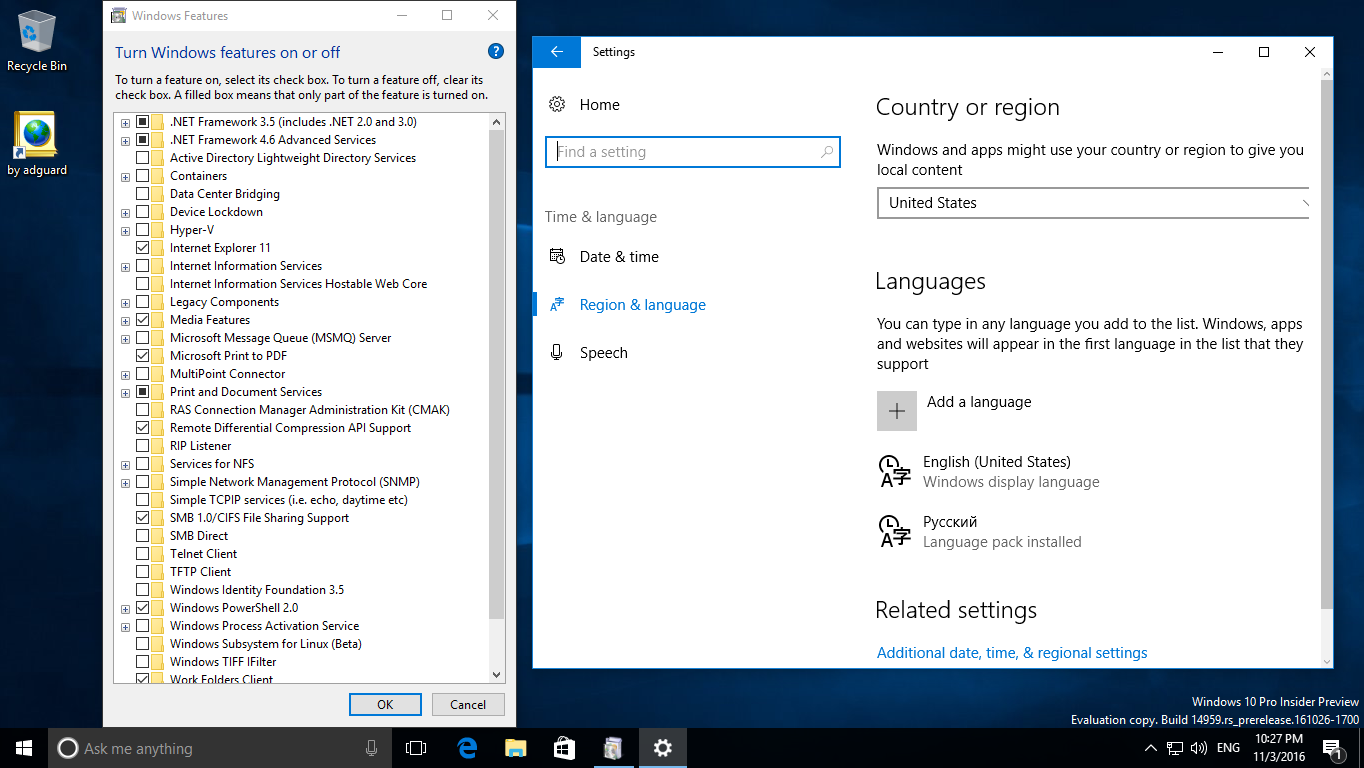This screenshot has height=768, width=1364.
Task: Click the Cortana microphone icon on taskbar
Action: 371,748
